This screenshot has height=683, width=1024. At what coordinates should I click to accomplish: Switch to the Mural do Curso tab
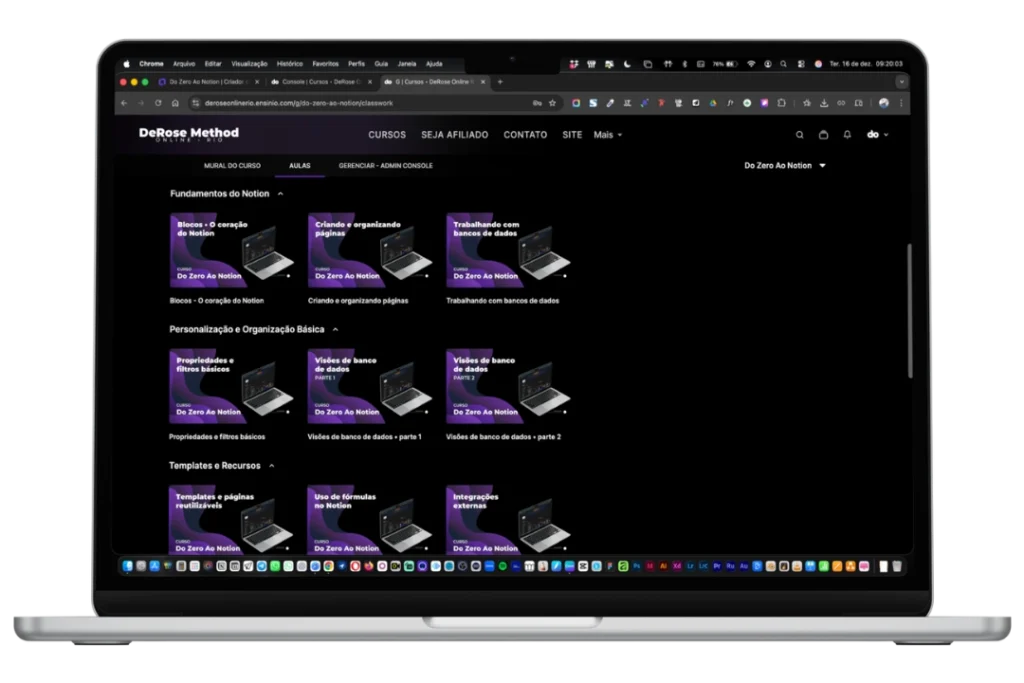click(232, 166)
